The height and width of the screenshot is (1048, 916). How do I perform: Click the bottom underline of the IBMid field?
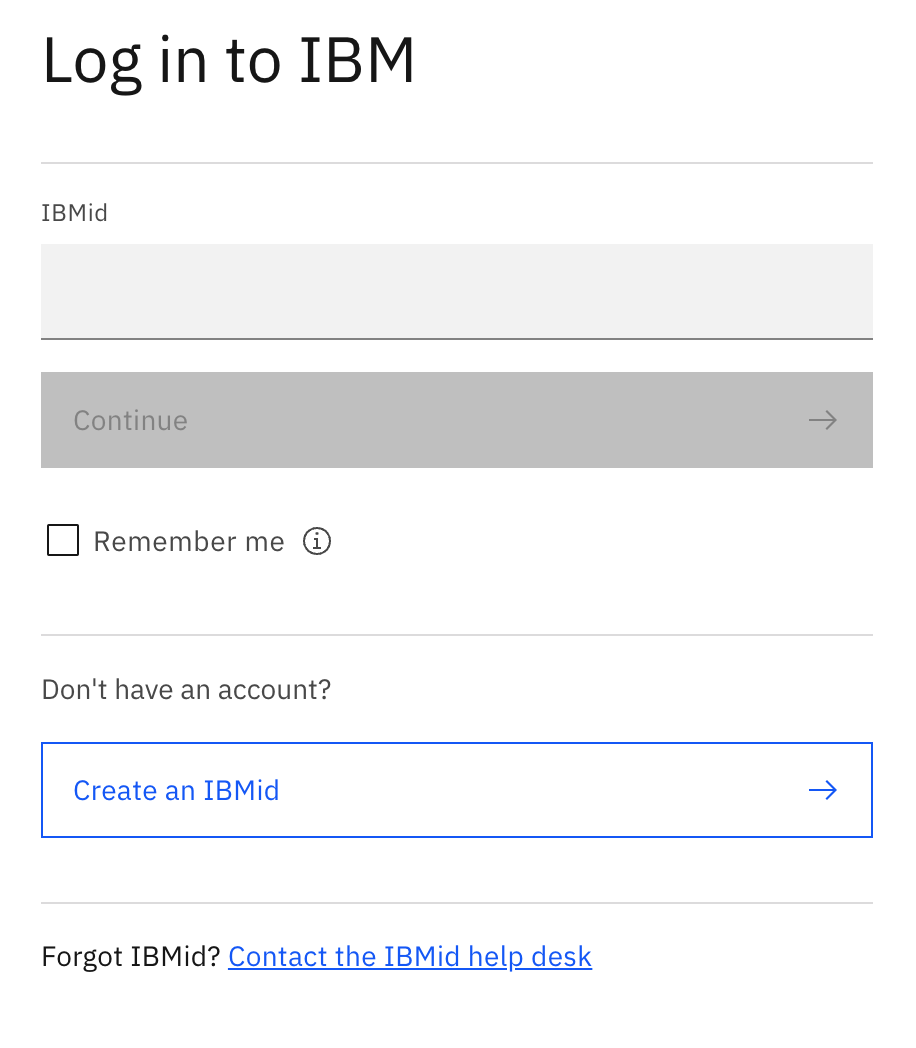pos(457,339)
